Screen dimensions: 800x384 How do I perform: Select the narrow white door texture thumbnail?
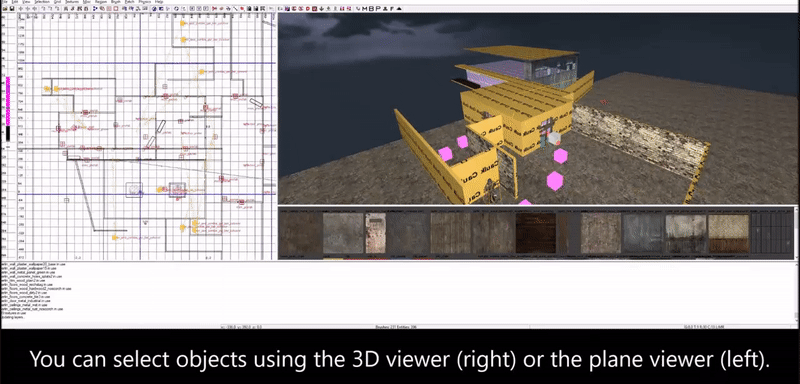[x=376, y=233]
